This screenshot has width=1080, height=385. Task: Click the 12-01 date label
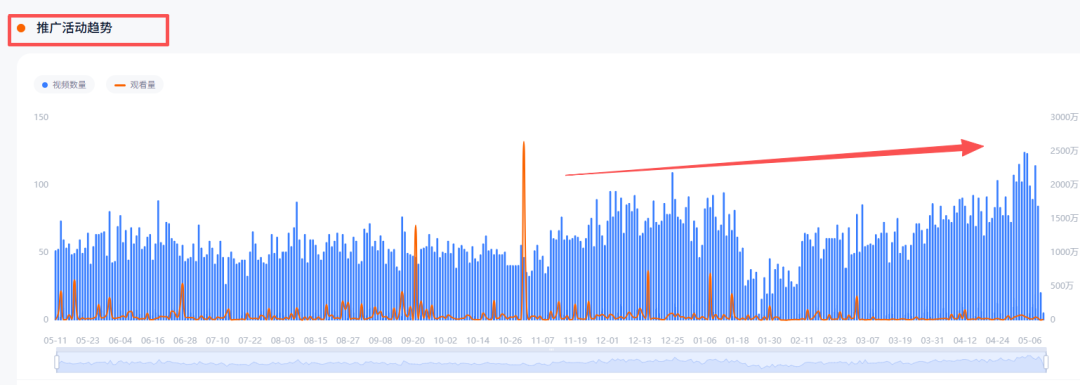[608, 340]
